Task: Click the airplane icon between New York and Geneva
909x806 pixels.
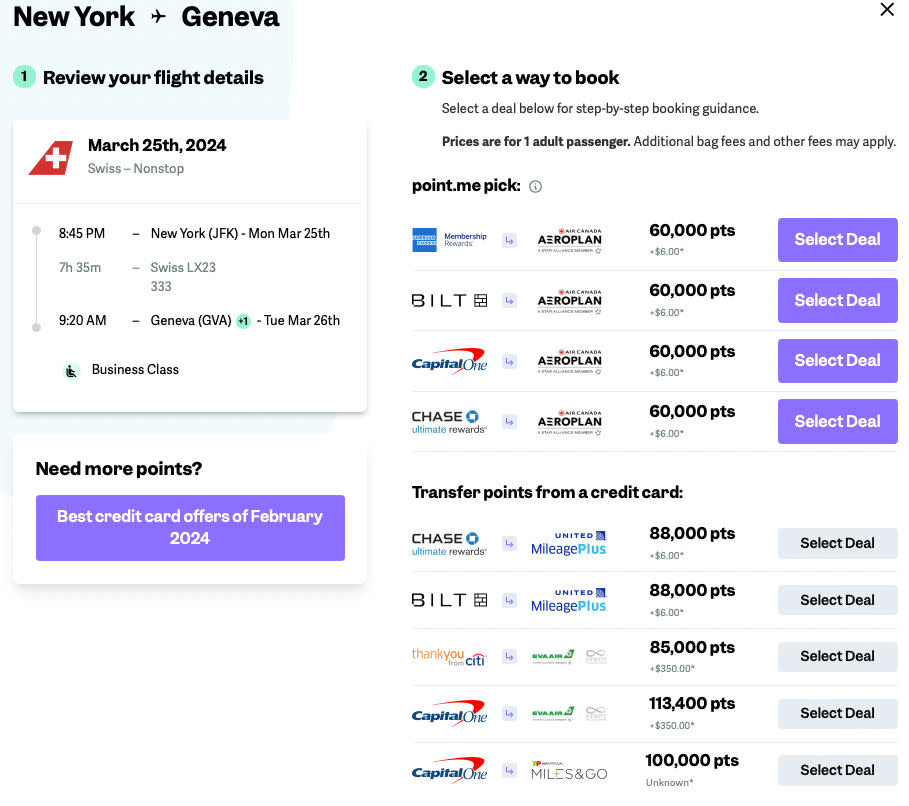Action: pos(158,17)
